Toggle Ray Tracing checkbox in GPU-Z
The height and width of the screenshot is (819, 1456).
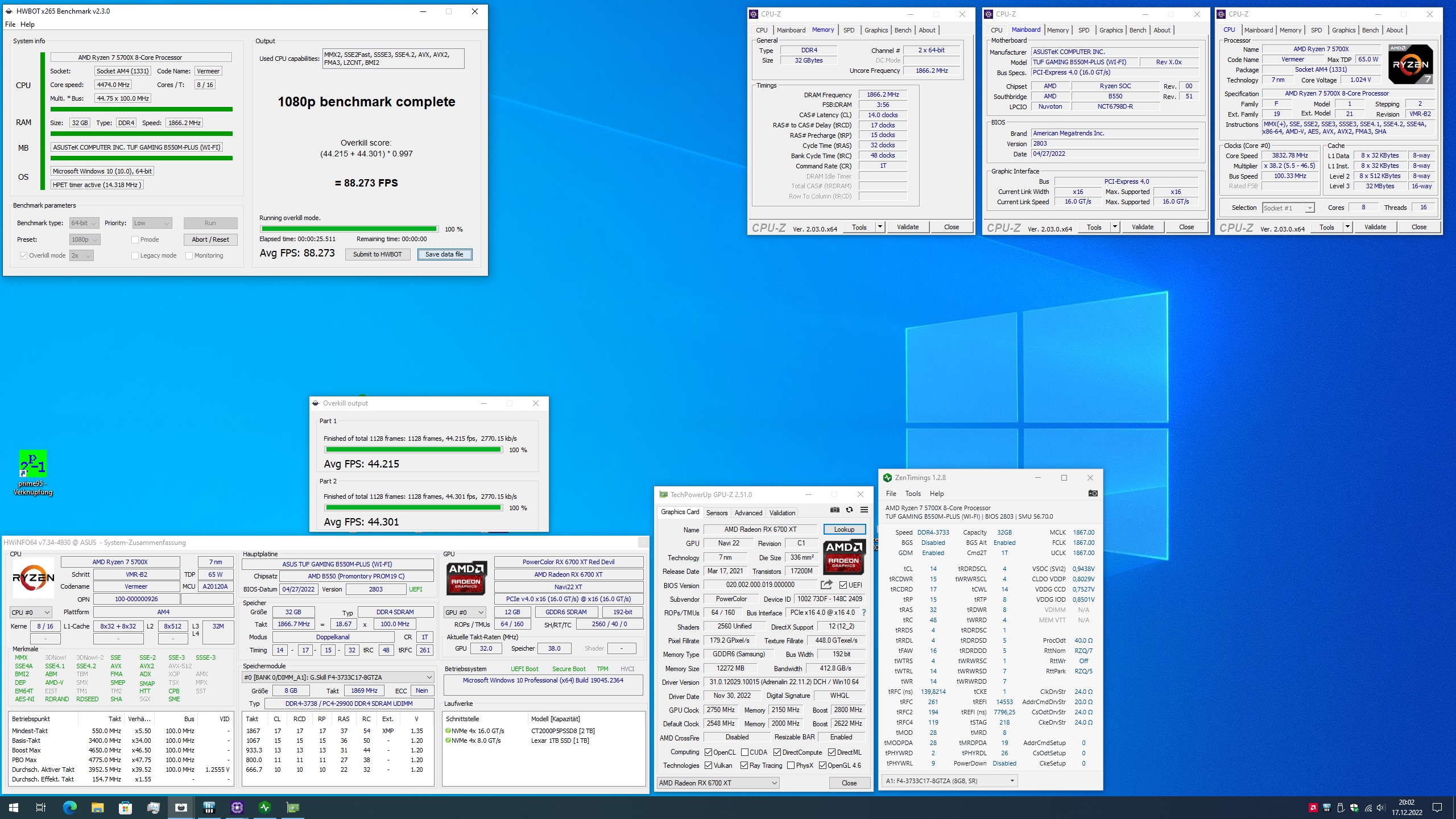pos(744,766)
